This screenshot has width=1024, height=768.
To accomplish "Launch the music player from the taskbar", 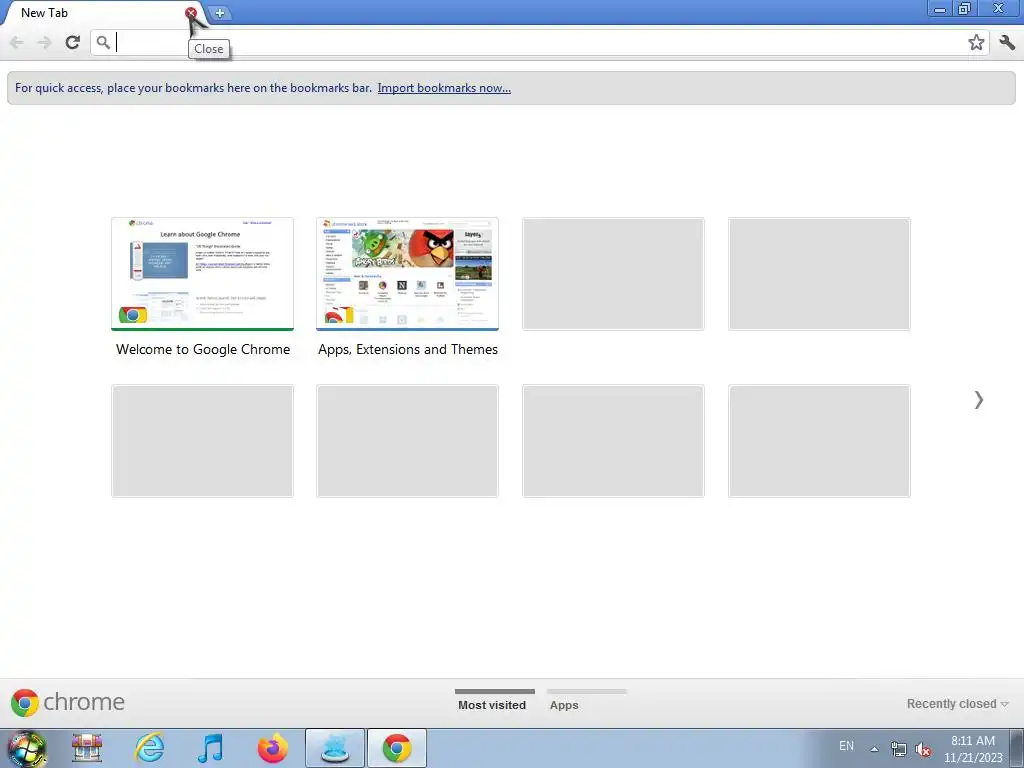I will pyautogui.click(x=210, y=748).
